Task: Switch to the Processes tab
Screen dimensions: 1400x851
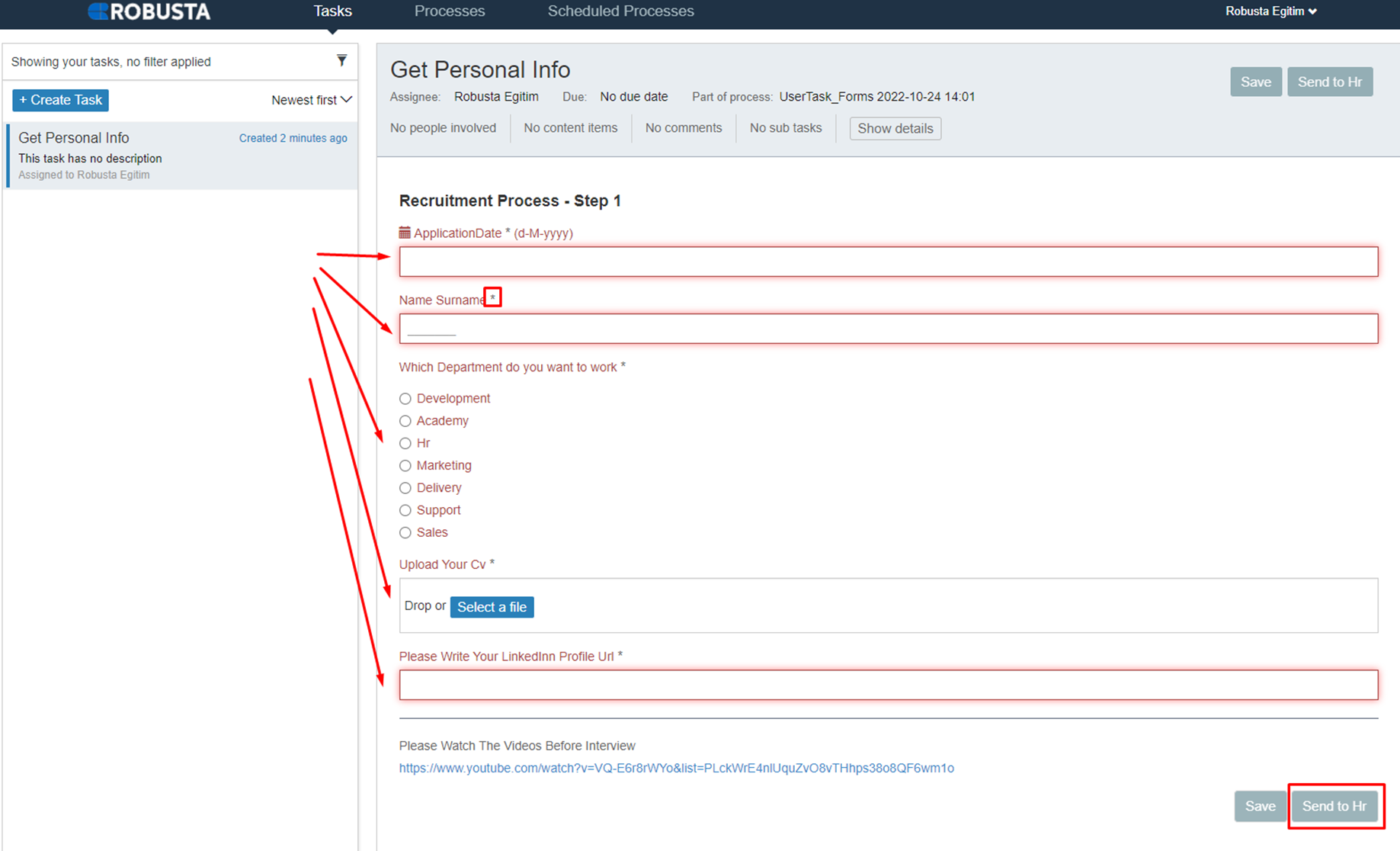Action: [x=450, y=11]
